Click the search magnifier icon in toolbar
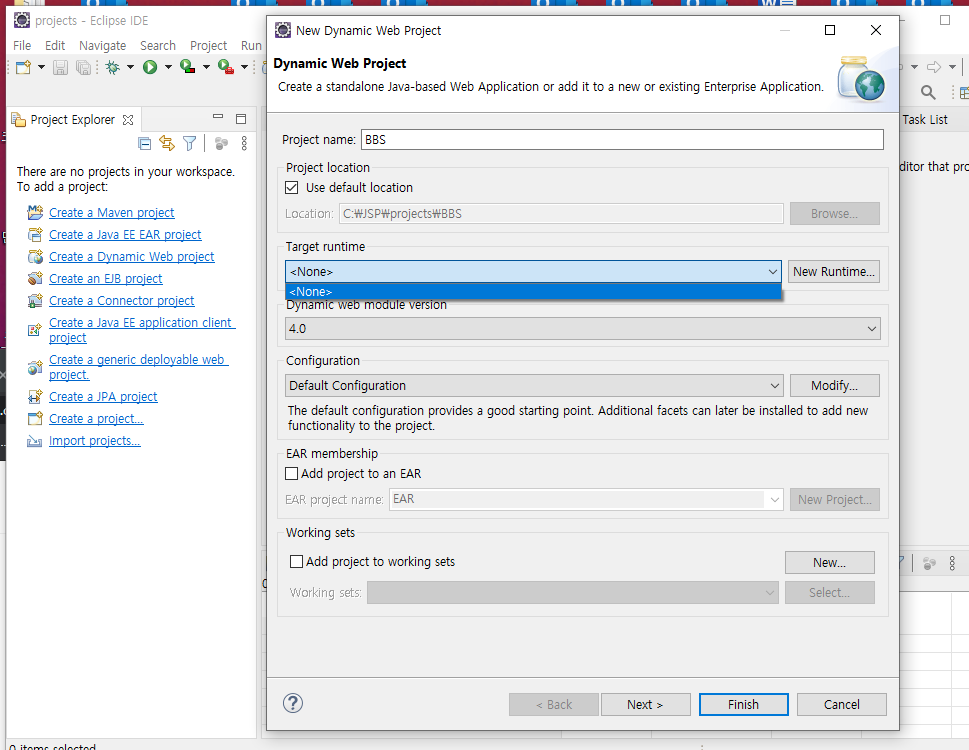The height and width of the screenshot is (750, 969). [x=928, y=93]
